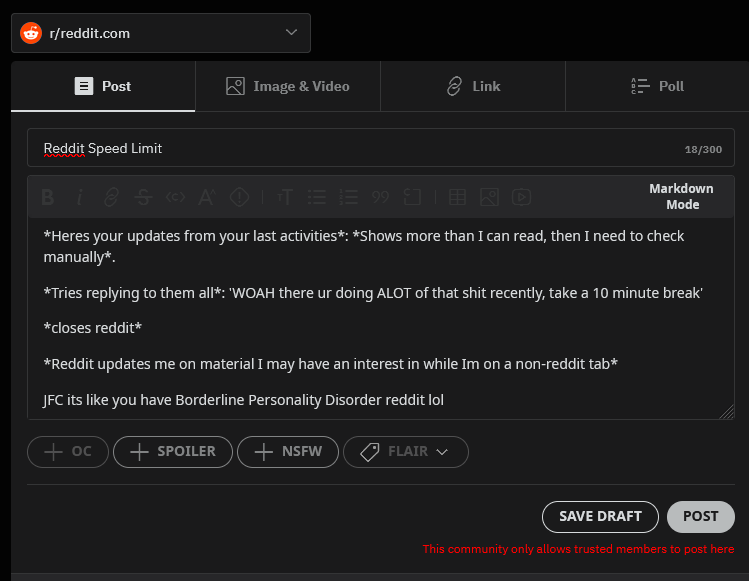Switch to the Image & Video tab
The width and height of the screenshot is (749, 581).
click(288, 86)
